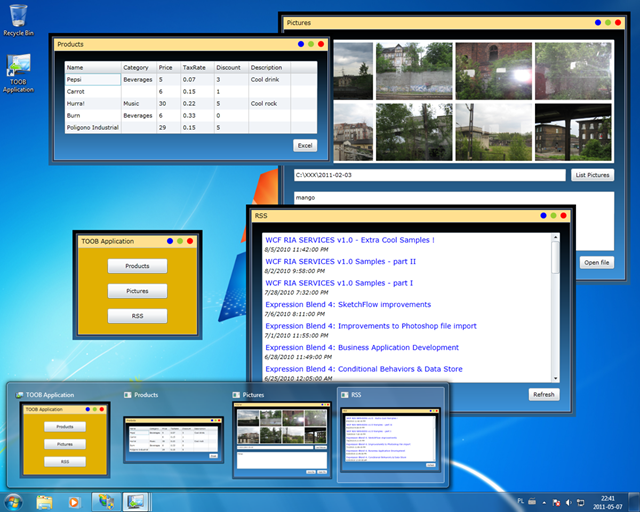640x512 pixels.
Task: Click the Products button in TOOB Application
Action: point(137,266)
